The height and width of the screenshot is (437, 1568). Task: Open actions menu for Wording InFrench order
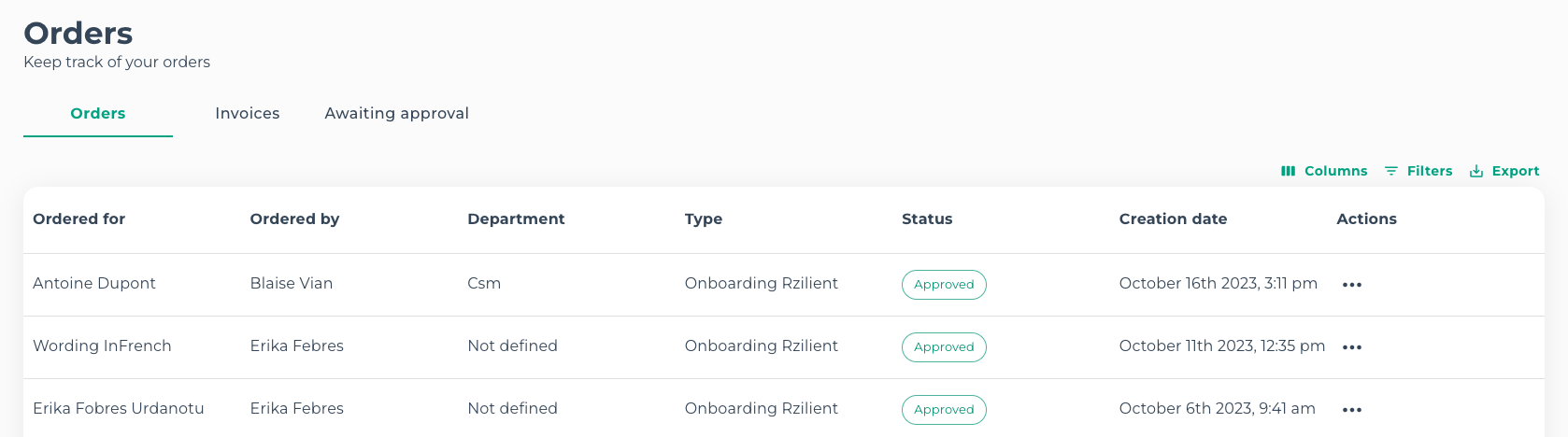[1351, 347]
